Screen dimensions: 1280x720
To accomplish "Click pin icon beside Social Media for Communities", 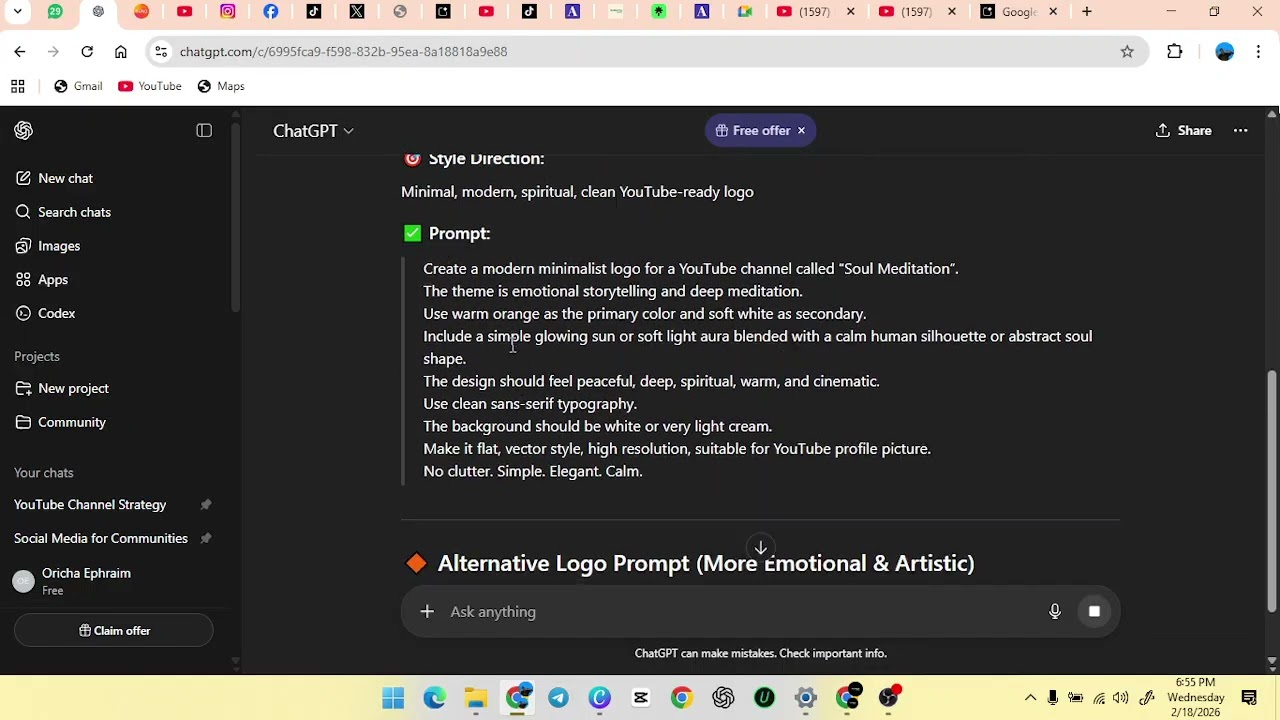I will tap(206, 538).
